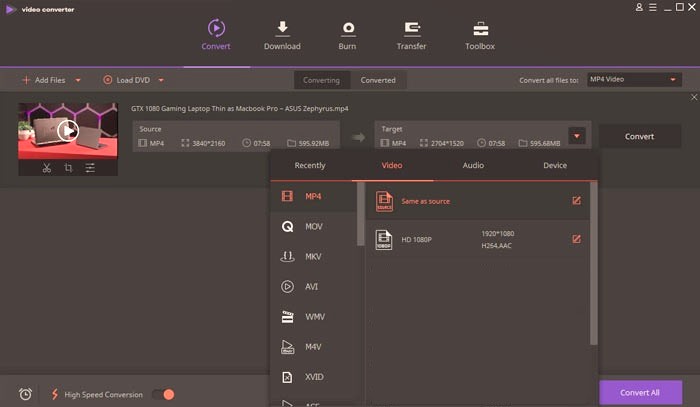Choose the M4V format
700x407 pixels.
314,347
